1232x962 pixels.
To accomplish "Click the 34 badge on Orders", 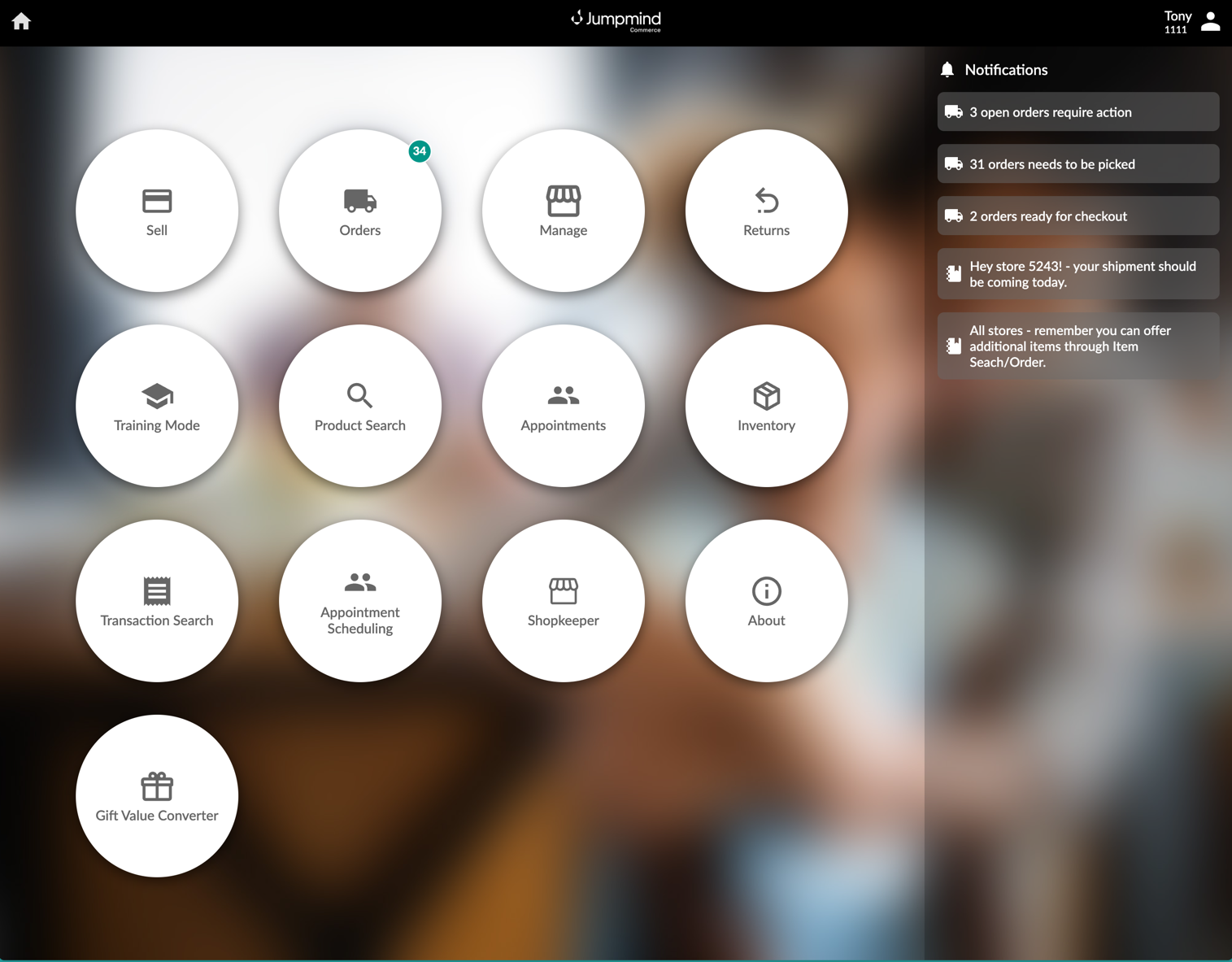I will [420, 151].
